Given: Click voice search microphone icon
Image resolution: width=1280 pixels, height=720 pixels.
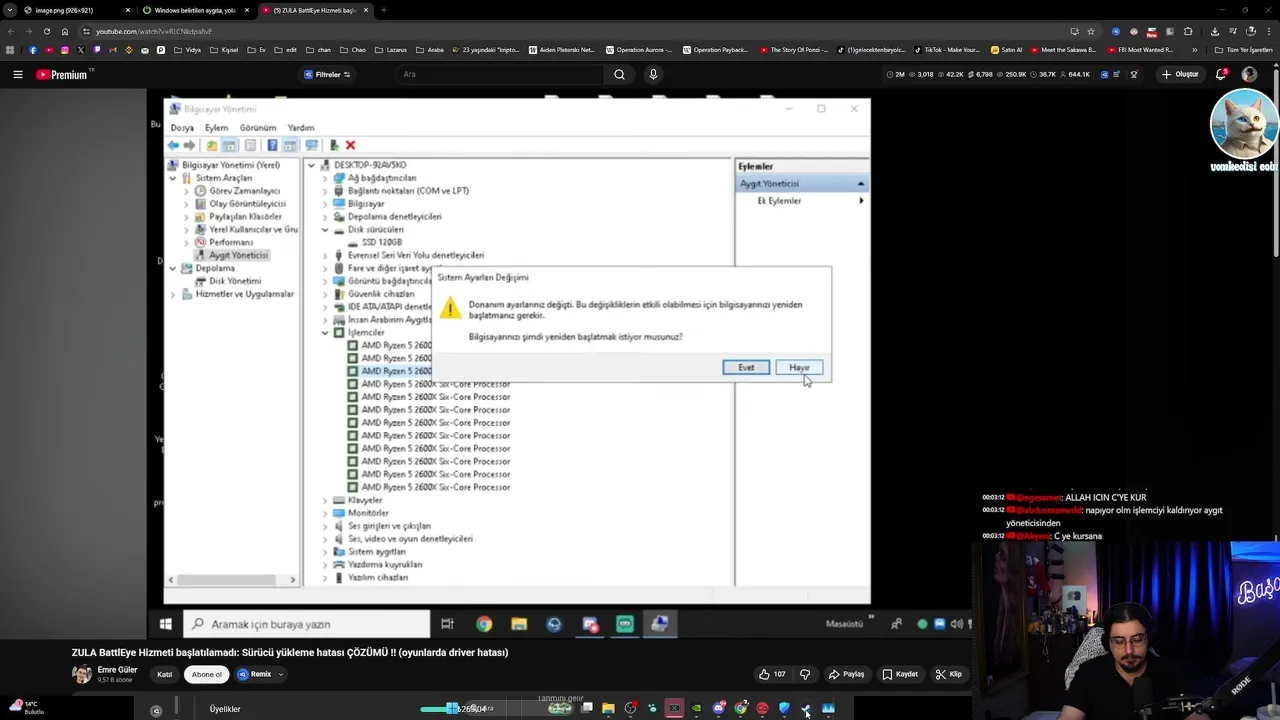Looking at the screenshot, I should pos(653,74).
